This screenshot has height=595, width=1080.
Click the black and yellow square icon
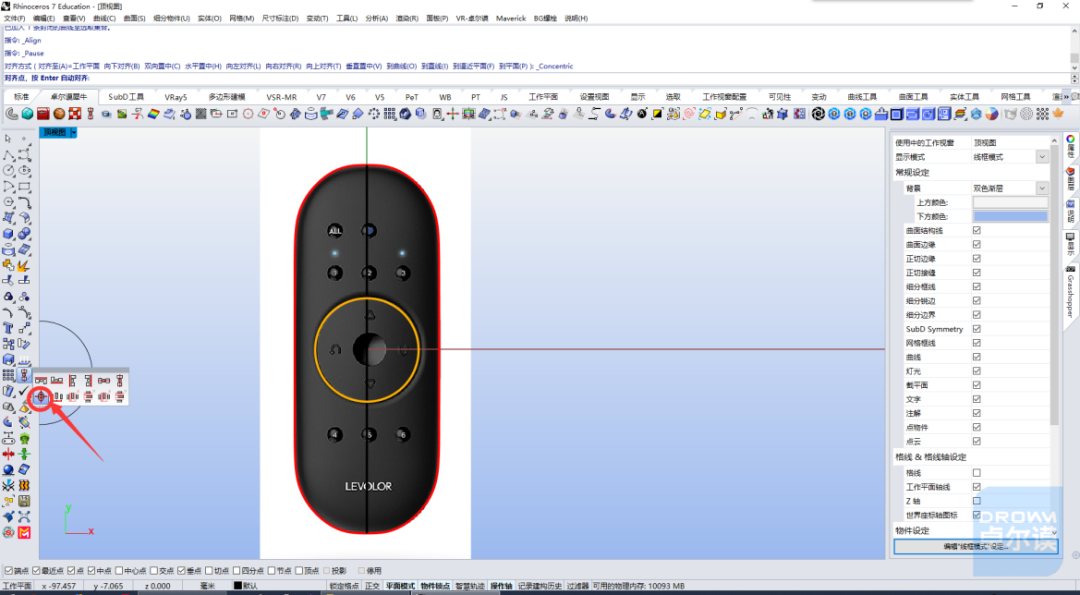pyautogui.click(x=658, y=114)
